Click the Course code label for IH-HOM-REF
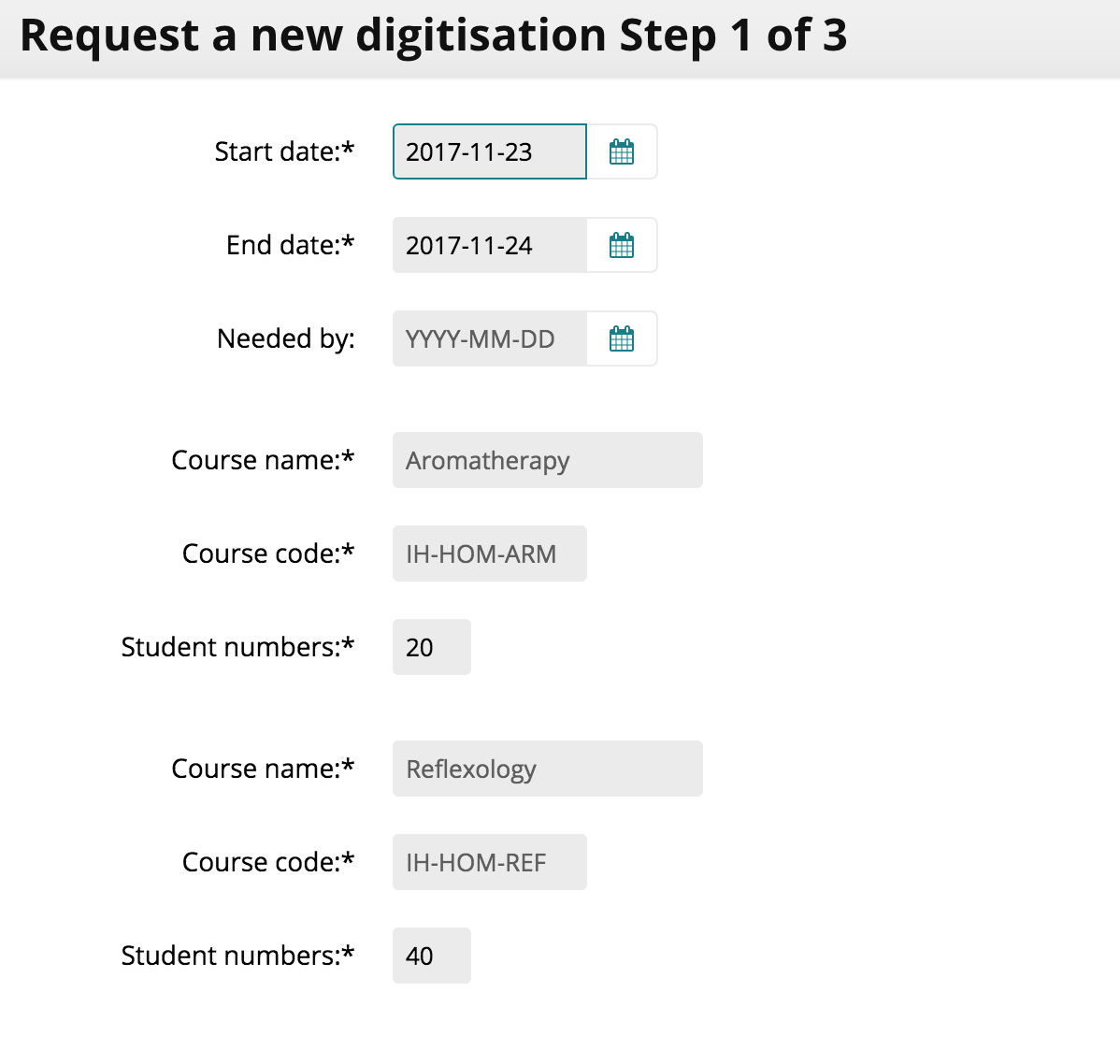1120x1064 pixels. click(268, 862)
